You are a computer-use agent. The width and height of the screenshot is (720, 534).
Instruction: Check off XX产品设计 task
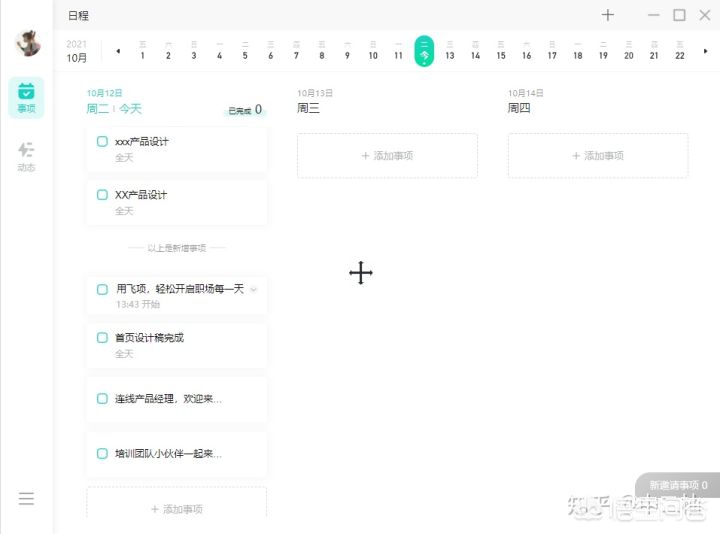tap(102, 195)
